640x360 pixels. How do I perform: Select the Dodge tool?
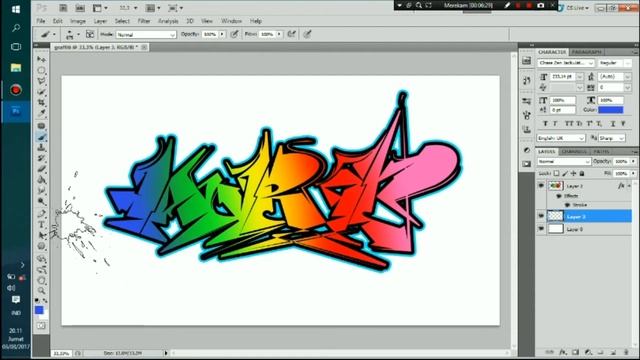coord(41,201)
